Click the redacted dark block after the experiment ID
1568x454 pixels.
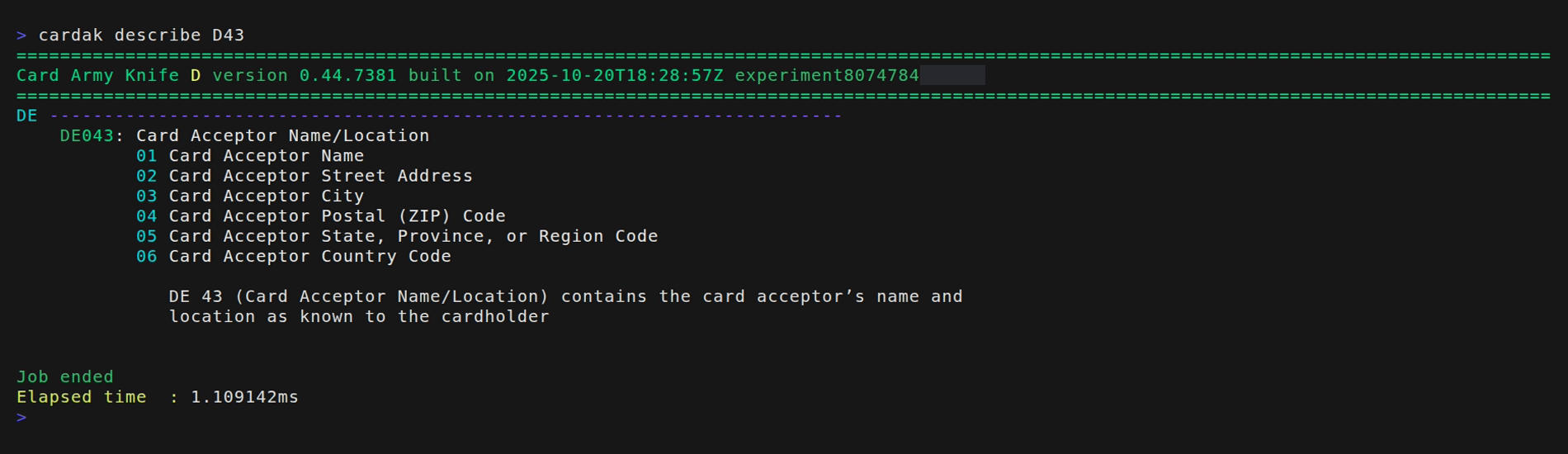point(952,76)
